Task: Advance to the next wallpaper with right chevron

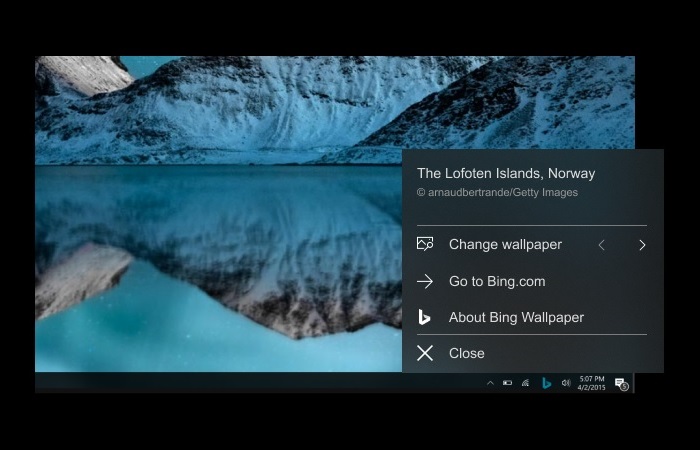Action: point(642,245)
